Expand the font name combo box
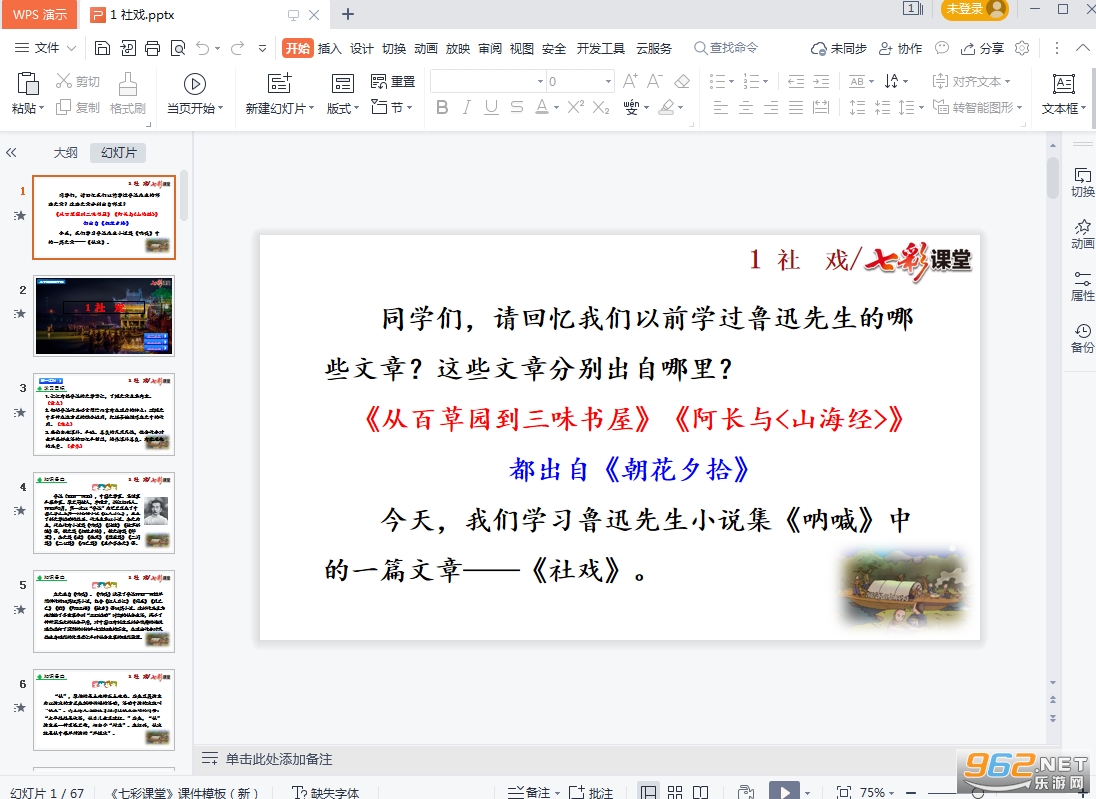 point(540,82)
